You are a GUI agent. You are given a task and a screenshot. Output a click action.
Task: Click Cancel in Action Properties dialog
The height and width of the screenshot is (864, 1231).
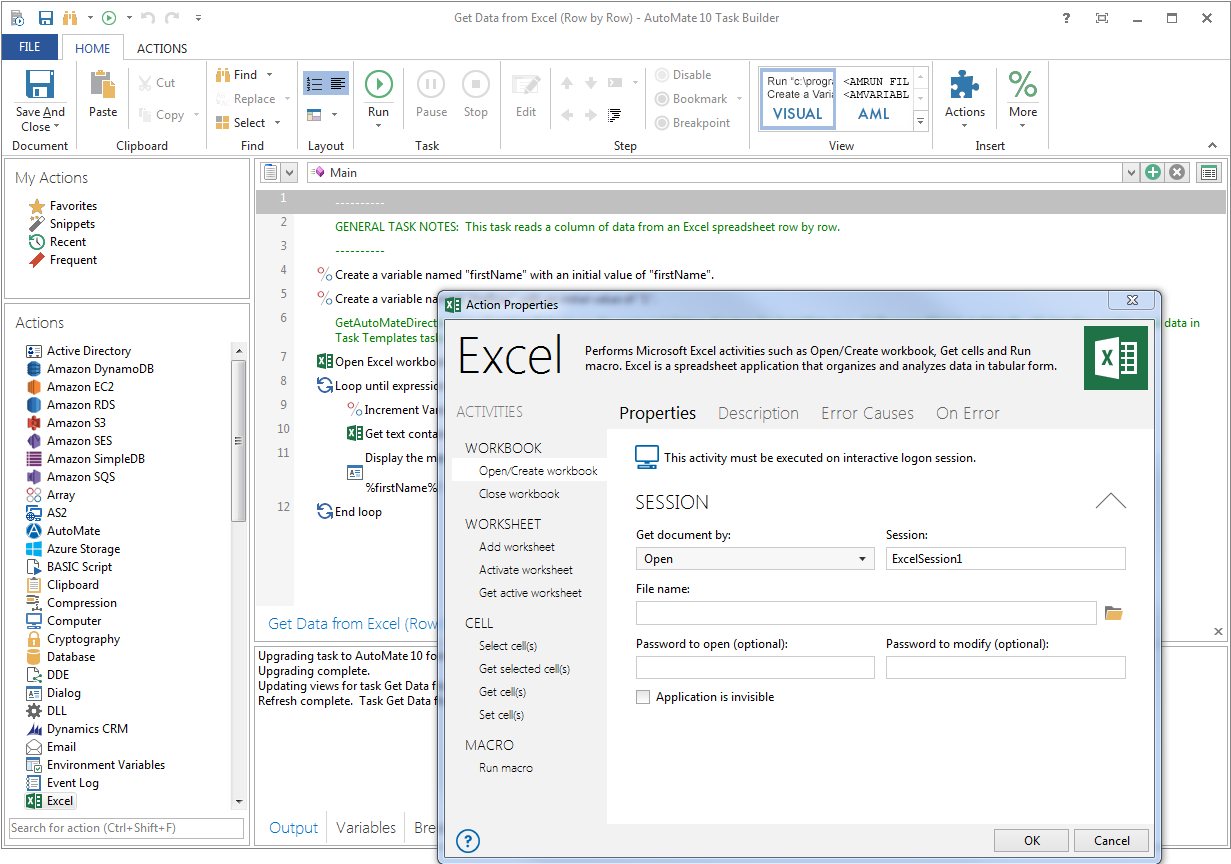[x=1112, y=841]
